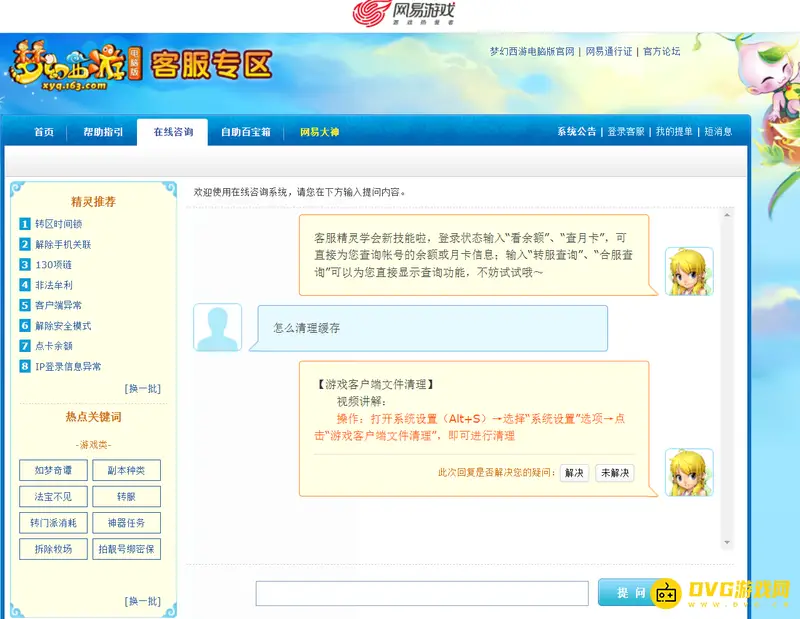Open 网易通行证 link
Viewport: 800px width, 619px height.
609,52
